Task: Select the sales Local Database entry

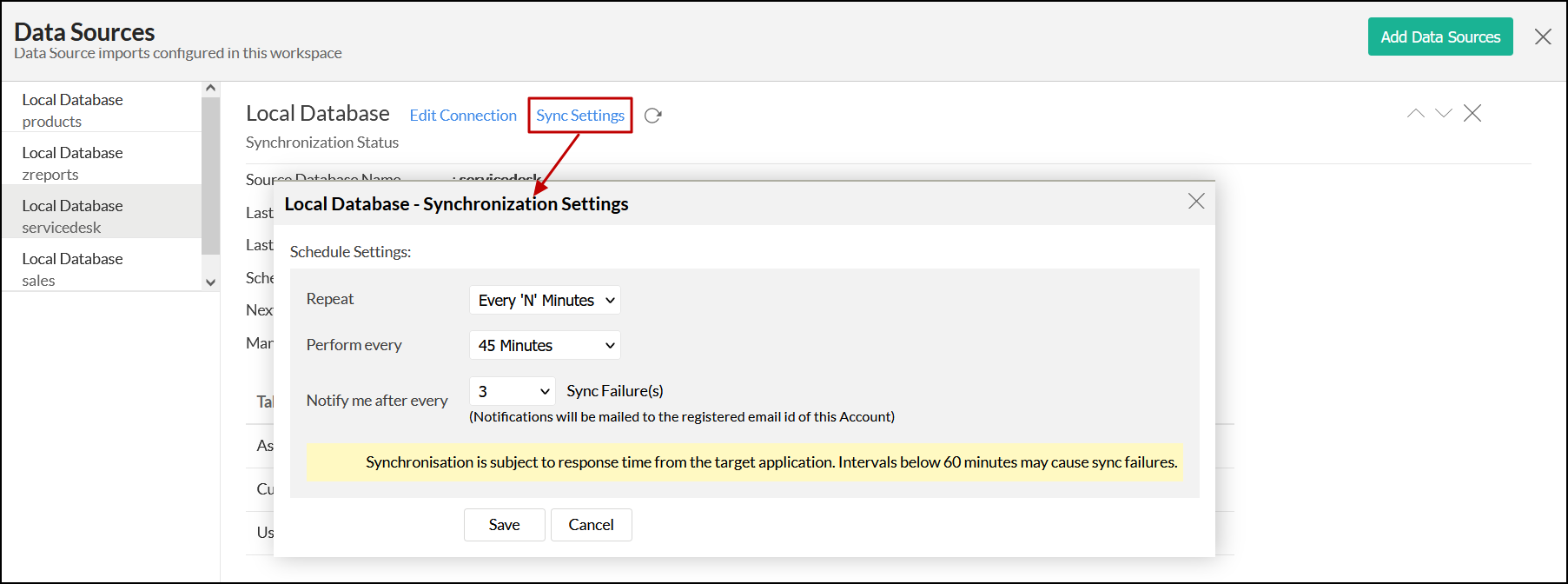Action: [73, 269]
